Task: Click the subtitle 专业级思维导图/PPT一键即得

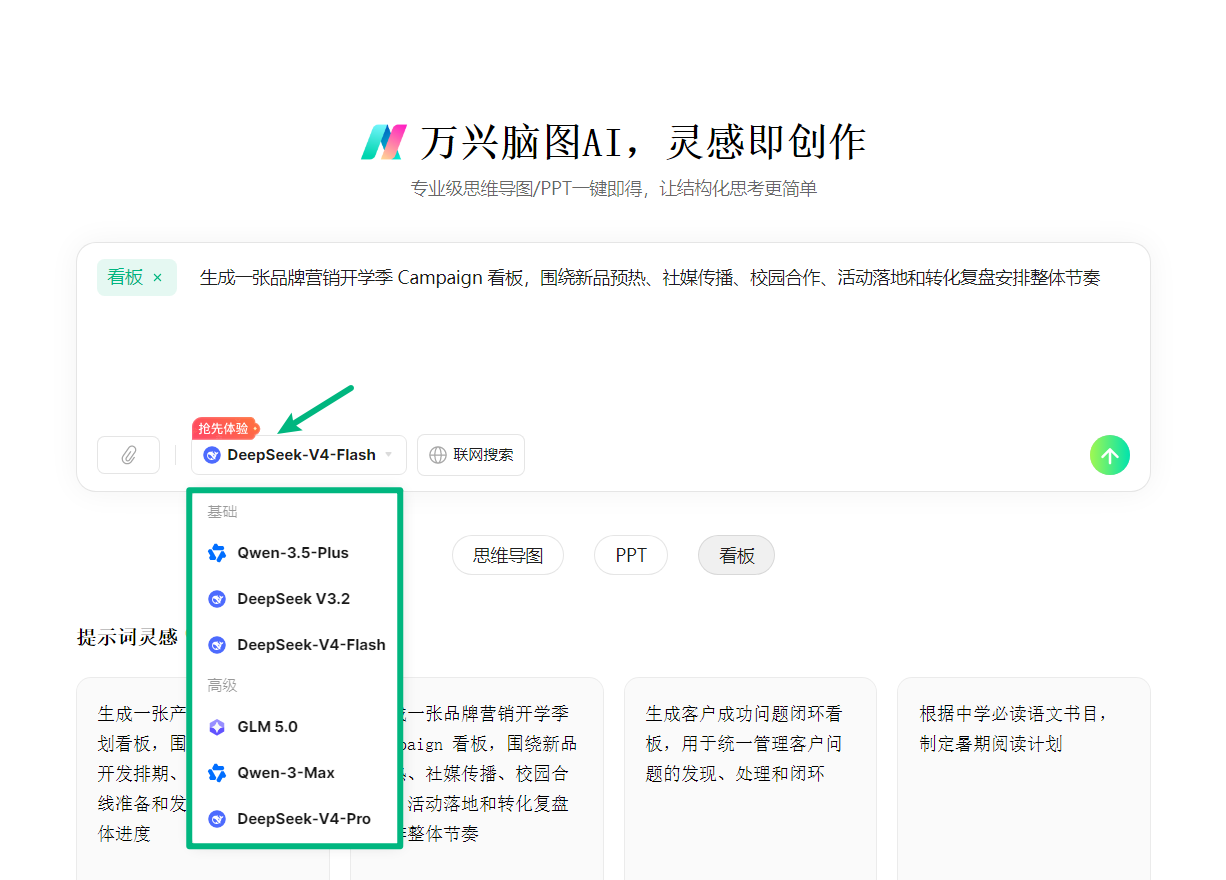Action: point(613,189)
